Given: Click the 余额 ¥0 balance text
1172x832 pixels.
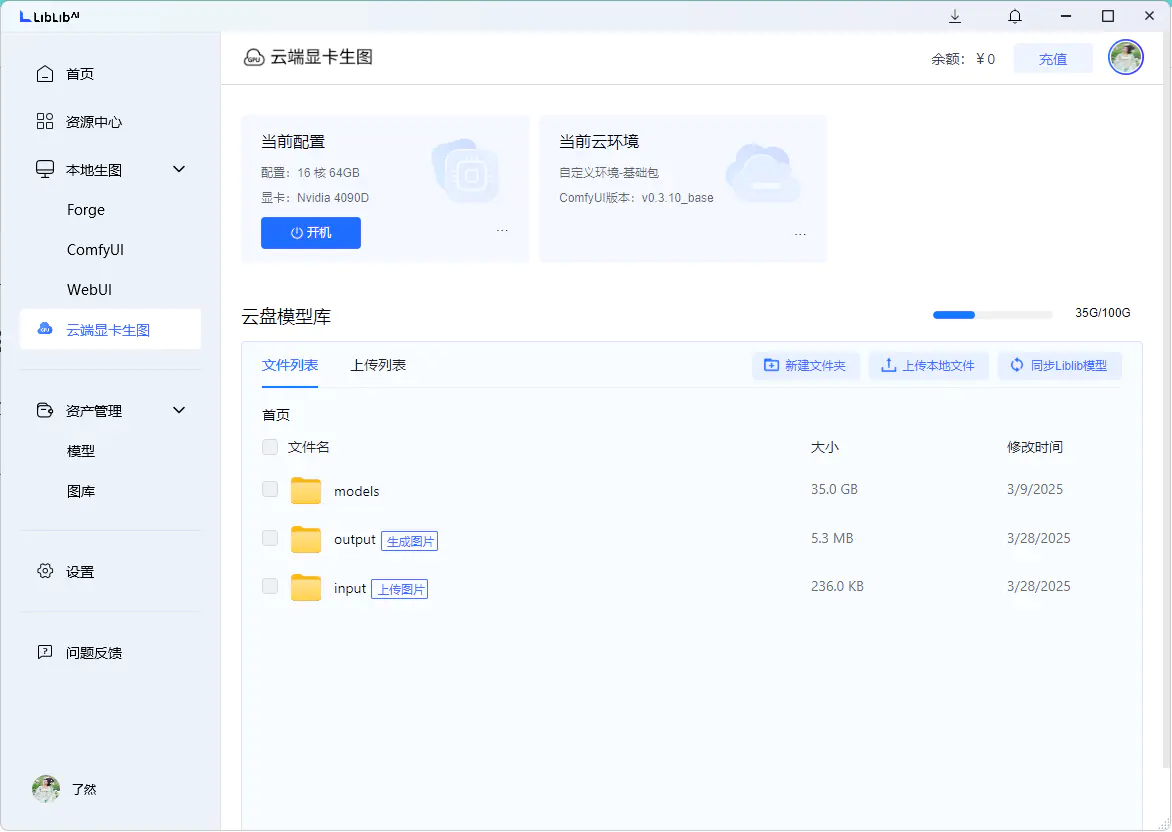Looking at the screenshot, I should pyautogui.click(x=963, y=59).
